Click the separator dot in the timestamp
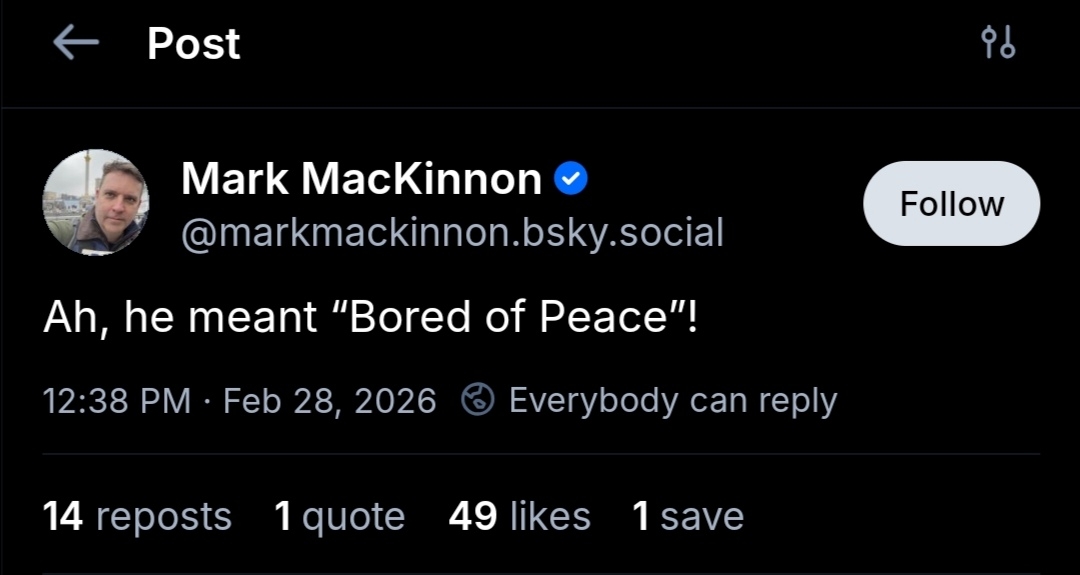Image resolution: width=1080 pixels, height=575 pixels. click(x=208, y=401)
